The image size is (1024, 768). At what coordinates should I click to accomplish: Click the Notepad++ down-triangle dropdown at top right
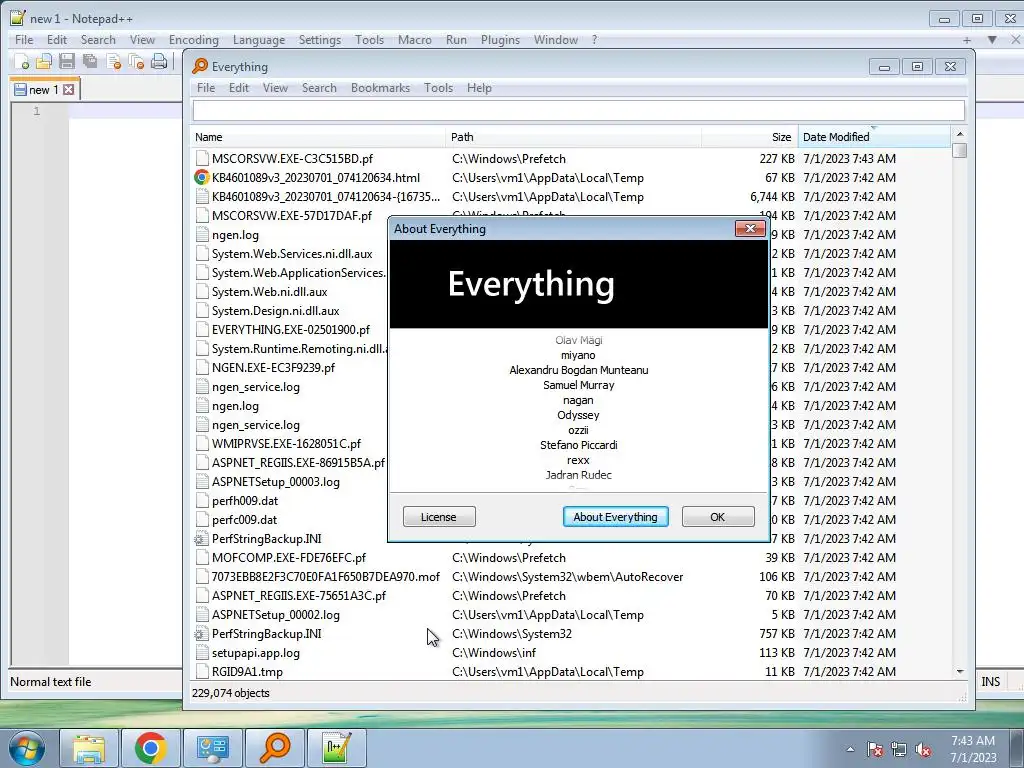(992, 40)
